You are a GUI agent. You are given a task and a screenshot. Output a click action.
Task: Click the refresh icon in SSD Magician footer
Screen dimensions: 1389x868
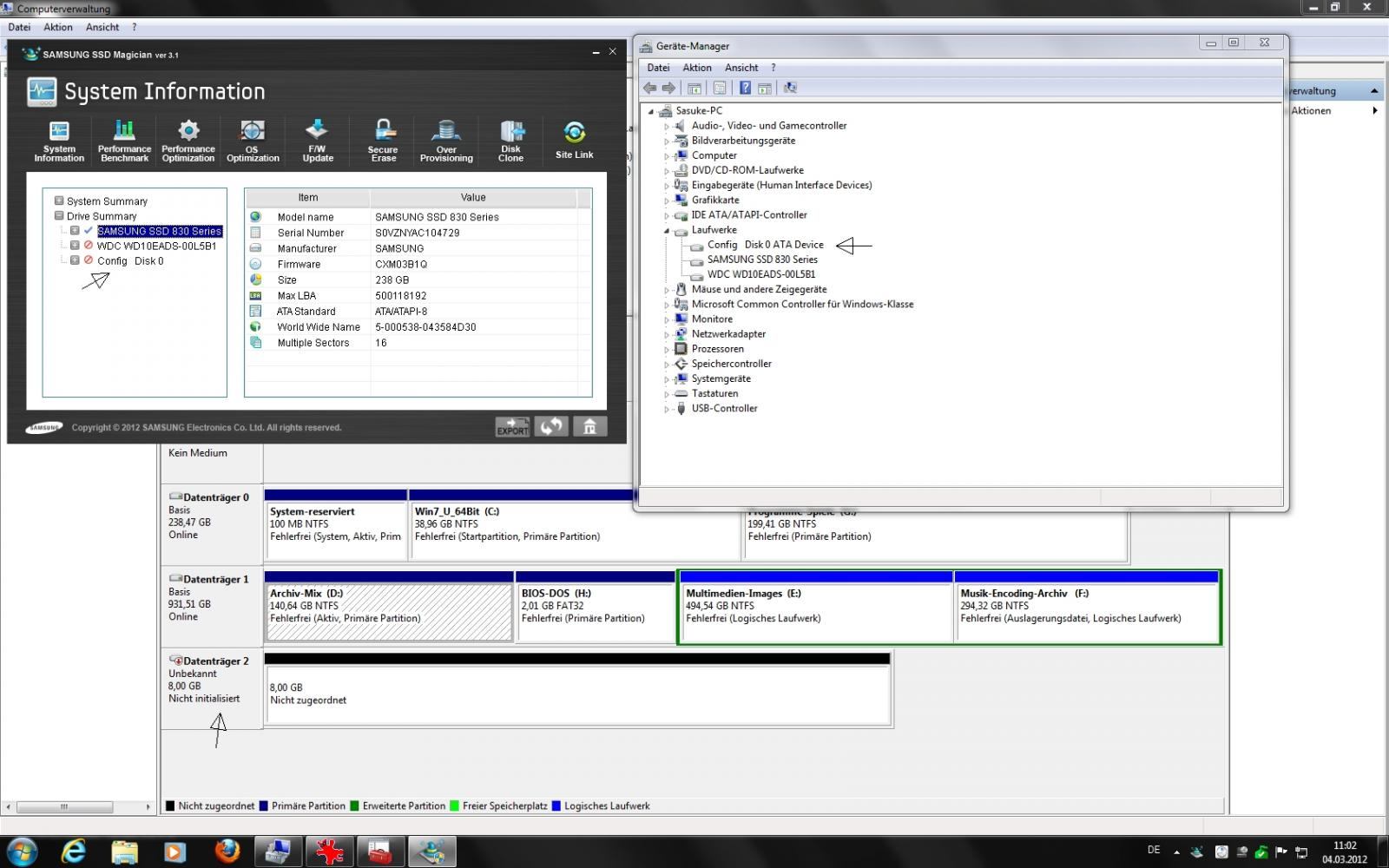[x=551, y=426]
